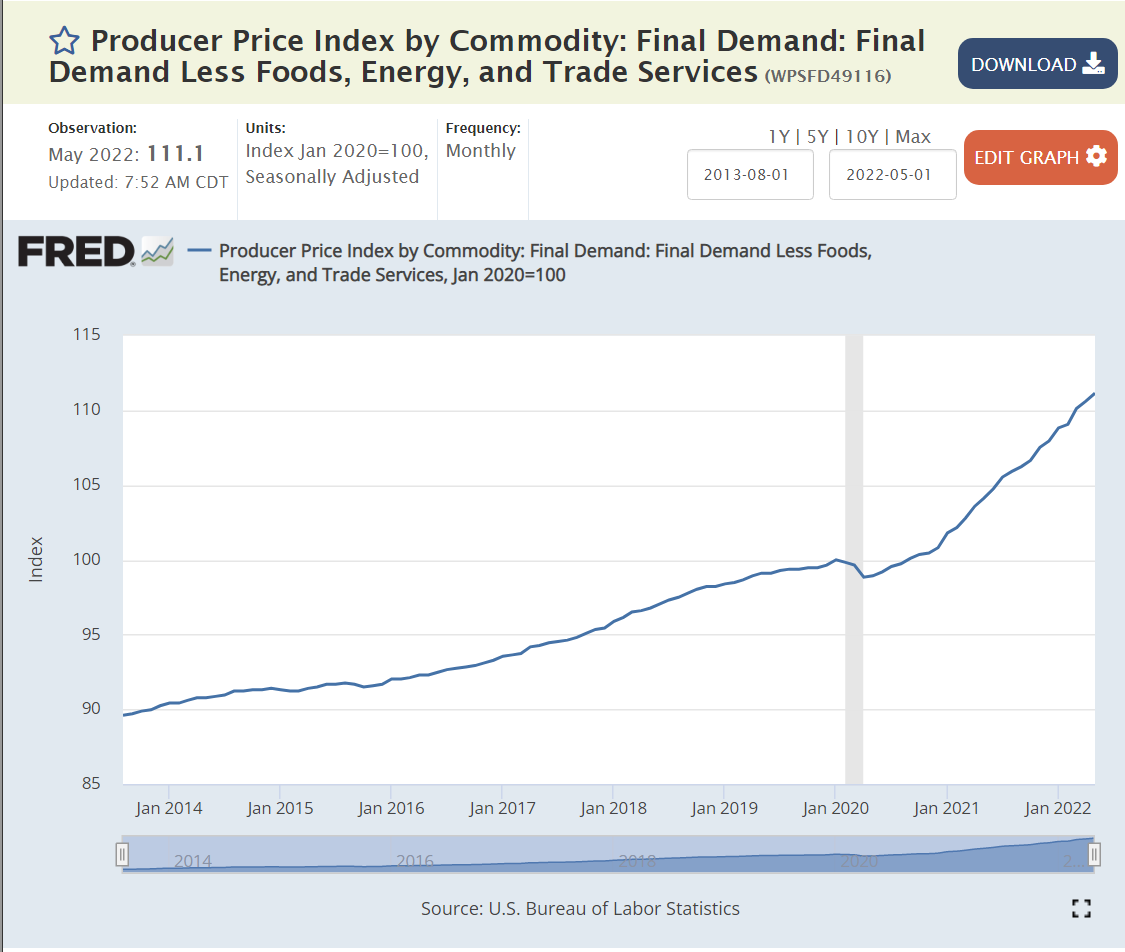This screenshot has height=952, width=1125.
Task: Open the EDIT GRAPH panel
Action: [1040, 158]
